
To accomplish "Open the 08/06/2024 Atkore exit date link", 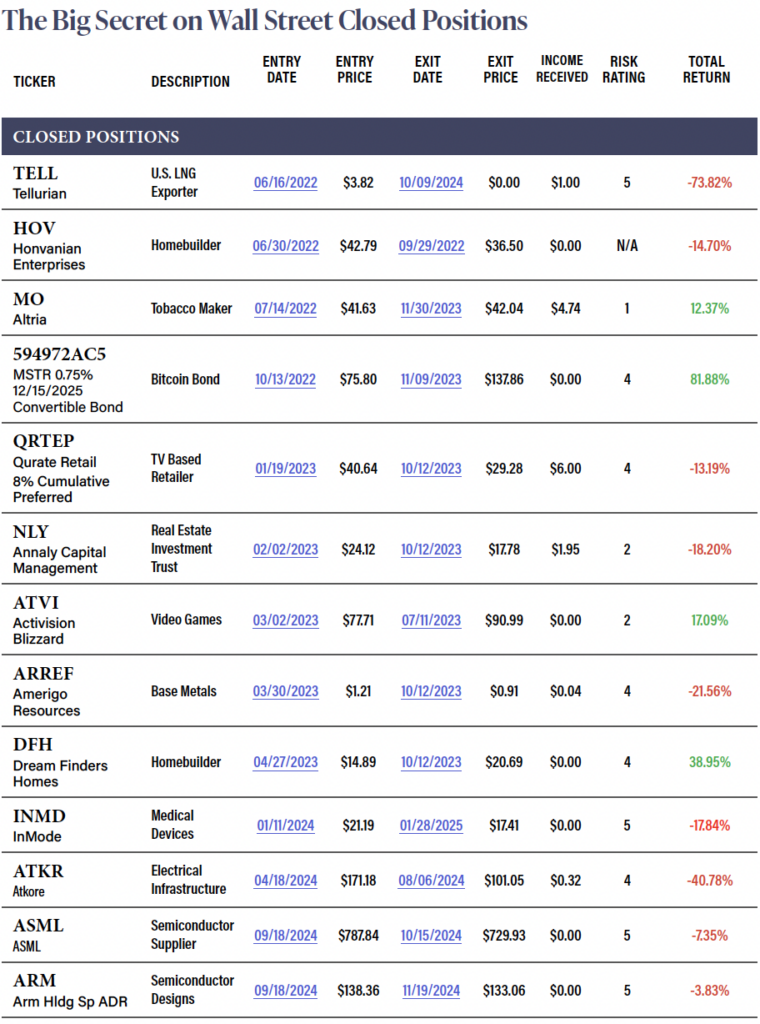I will tap(431, 881).
